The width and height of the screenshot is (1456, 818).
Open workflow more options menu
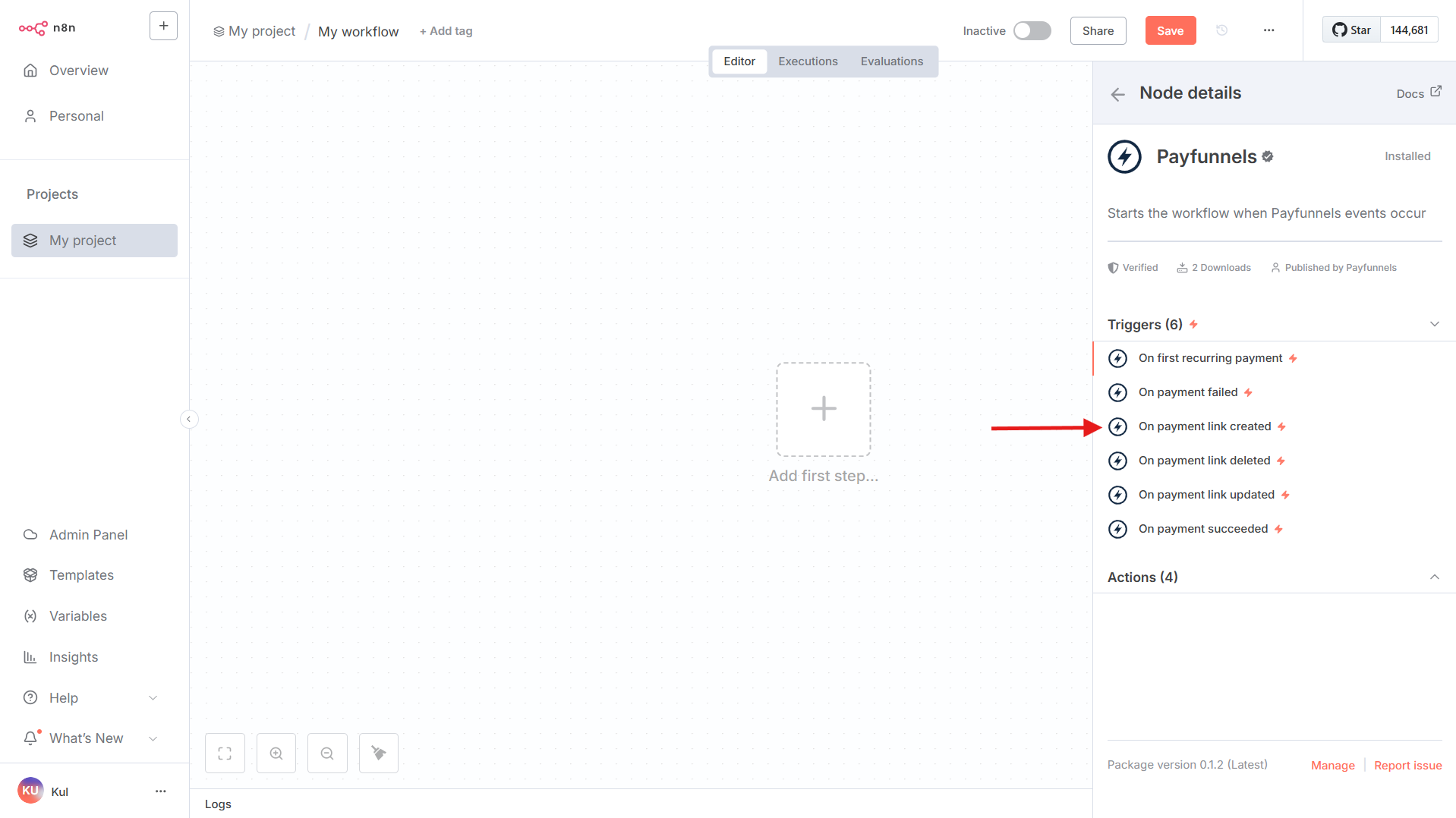point(1268,30)
